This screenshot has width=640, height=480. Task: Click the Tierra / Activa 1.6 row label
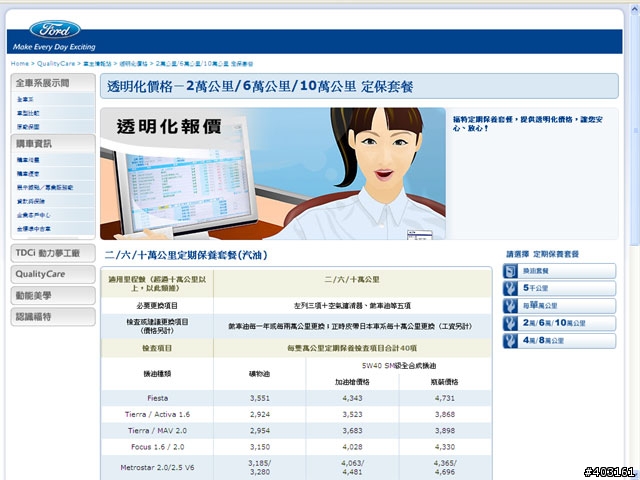pos(158,414)
